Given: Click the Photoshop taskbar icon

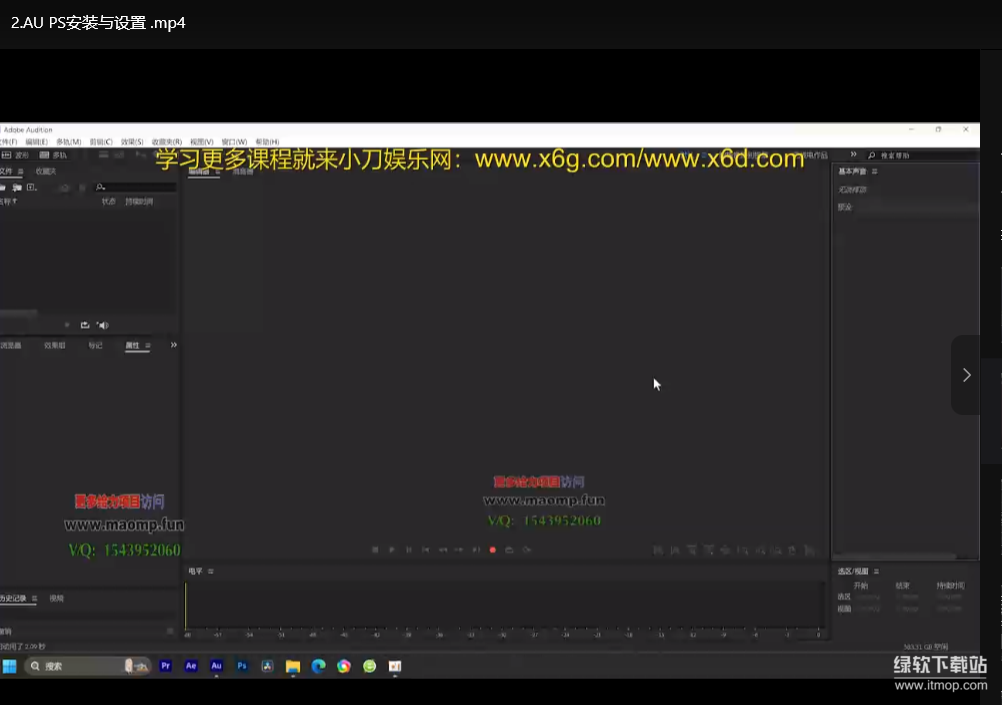Looking at the screenshot, I should click(242, 666).
